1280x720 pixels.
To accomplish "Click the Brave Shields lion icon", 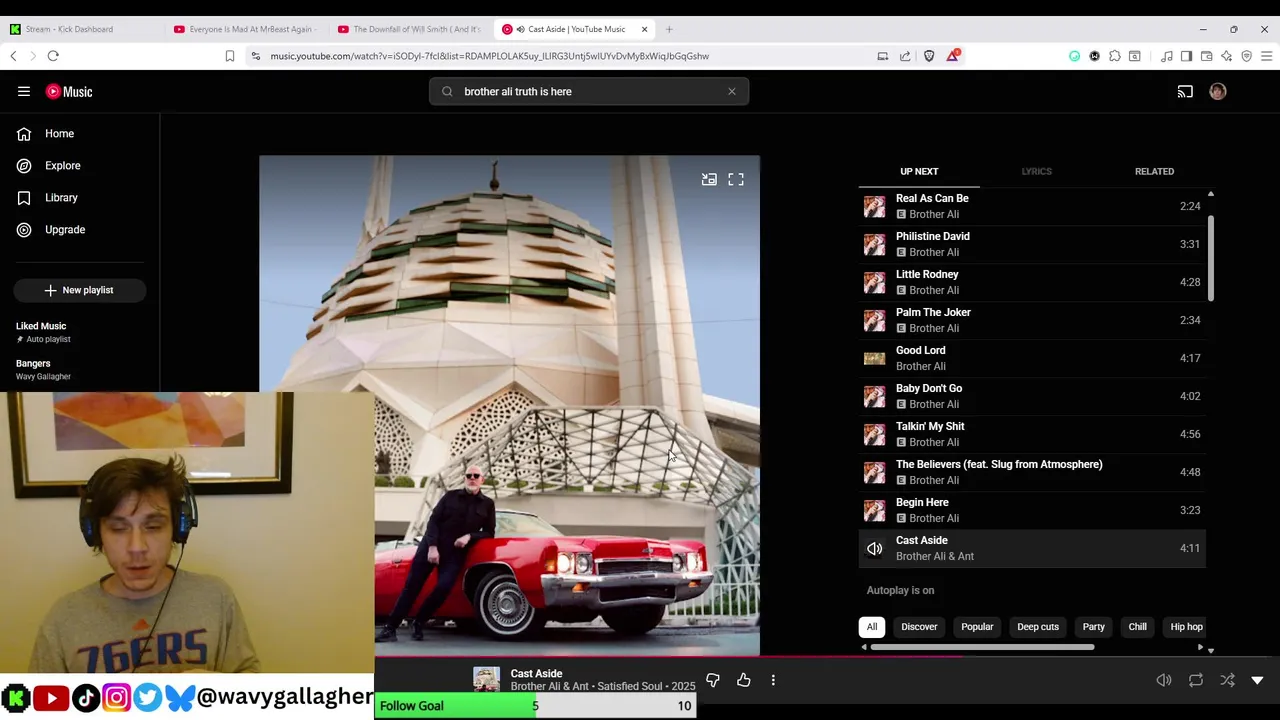I will coord(929,56).
